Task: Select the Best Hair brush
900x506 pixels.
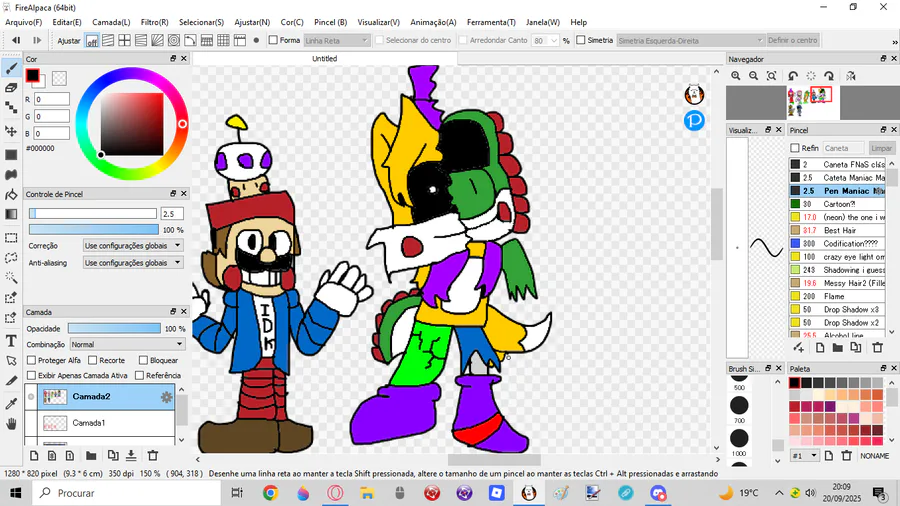Action: (837, 230)
